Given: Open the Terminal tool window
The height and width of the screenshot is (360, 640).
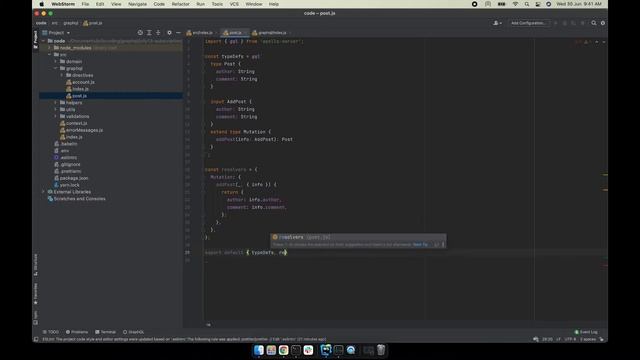Looking at the screenshot, I should [x=105, y=332].
